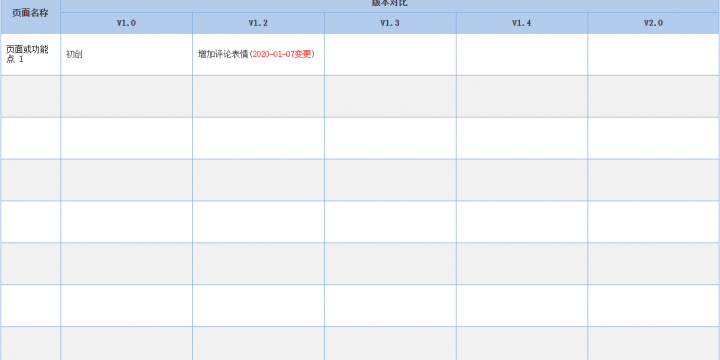Viewport: 720px width, 360px height.
Task: Click the V1.4 column header
Action: coord(522,23)
